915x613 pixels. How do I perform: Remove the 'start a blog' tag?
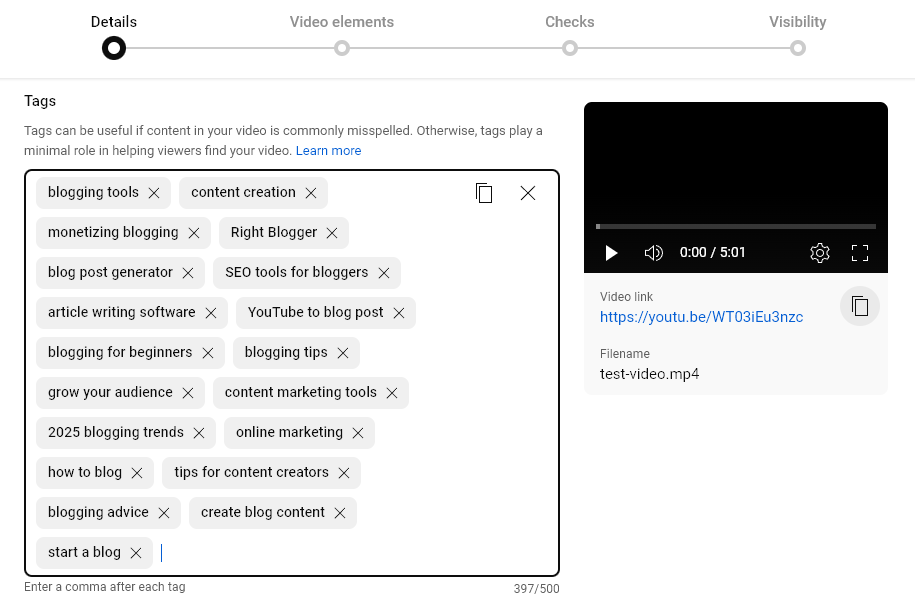(135, 552)
